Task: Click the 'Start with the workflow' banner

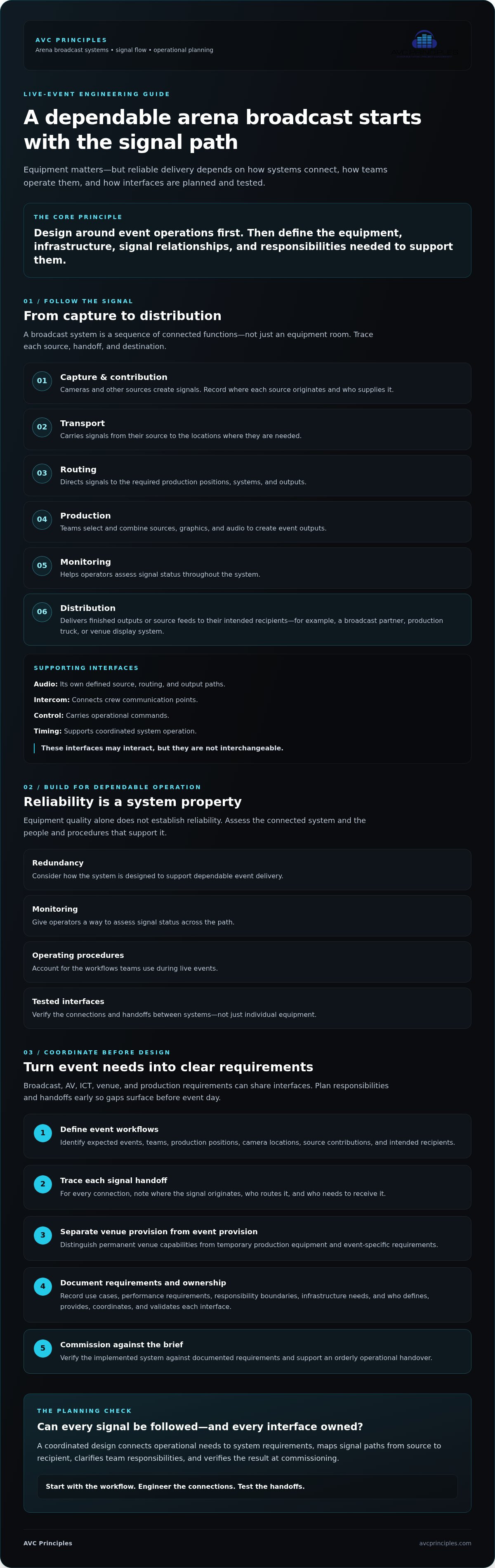Action: pyautogui.click(x=247, y=1486)
